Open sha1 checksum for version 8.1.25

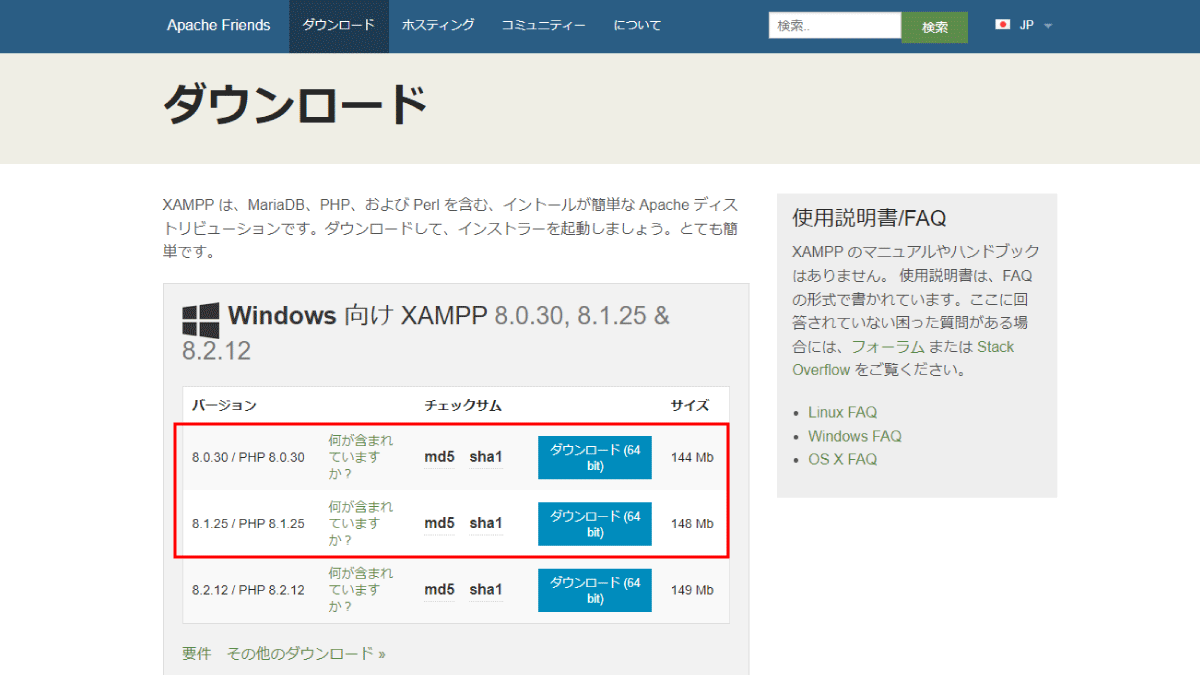(x=486, y=523)
